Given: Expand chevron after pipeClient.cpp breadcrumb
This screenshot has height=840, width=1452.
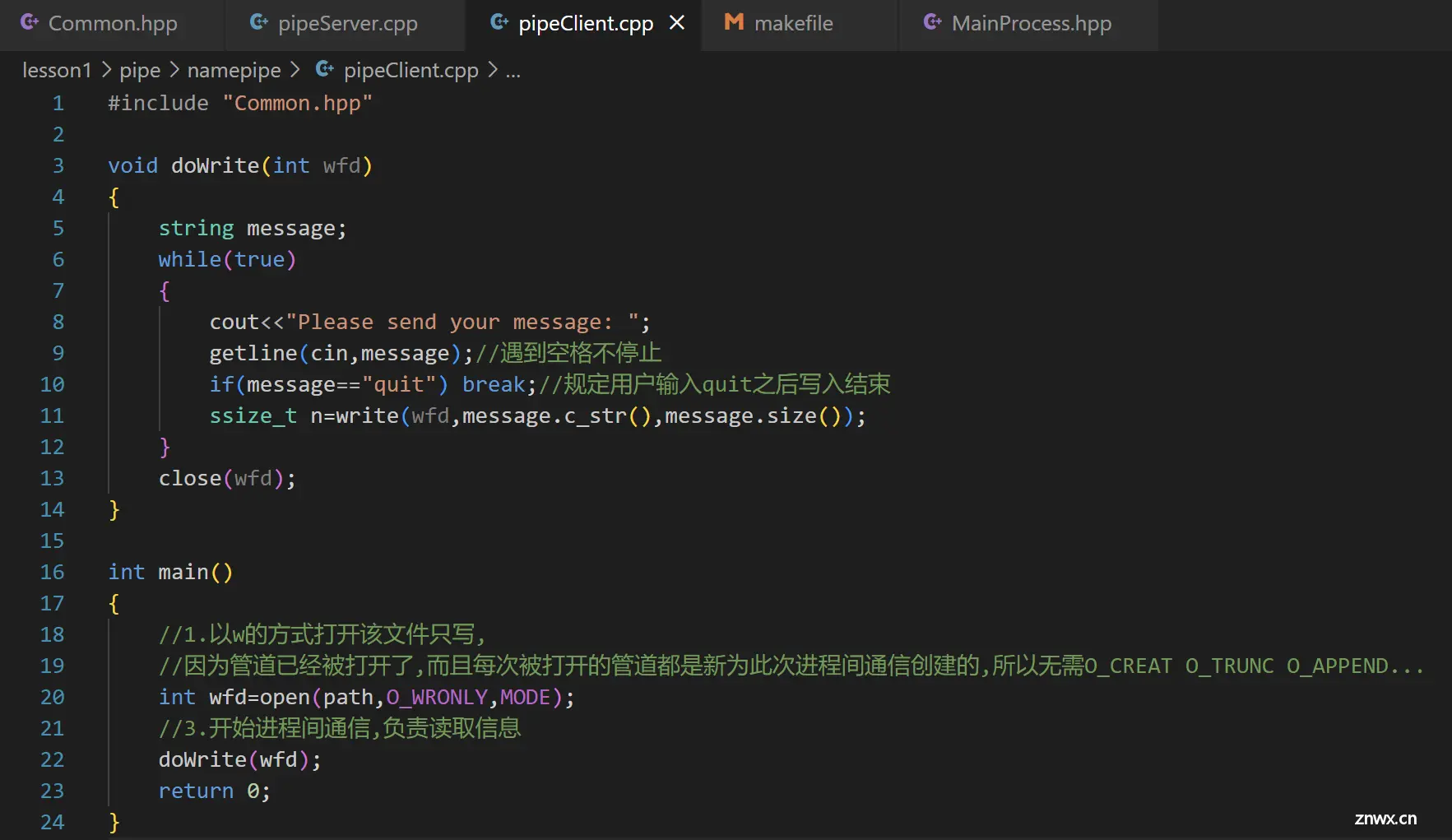Looking at the screenshot, I should [x=492, y=71].
